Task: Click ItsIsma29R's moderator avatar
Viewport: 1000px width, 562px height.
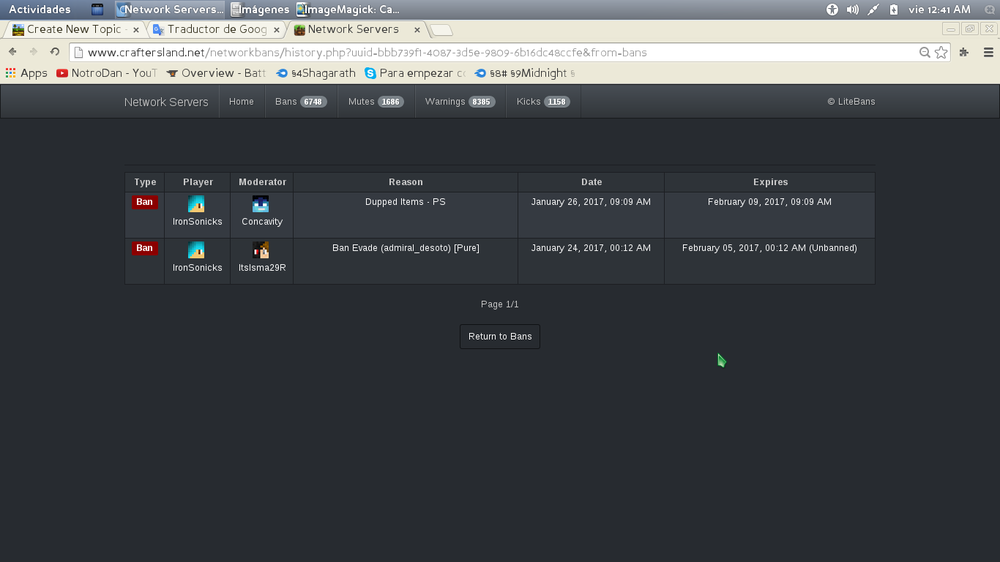Action: click(261, 250)
